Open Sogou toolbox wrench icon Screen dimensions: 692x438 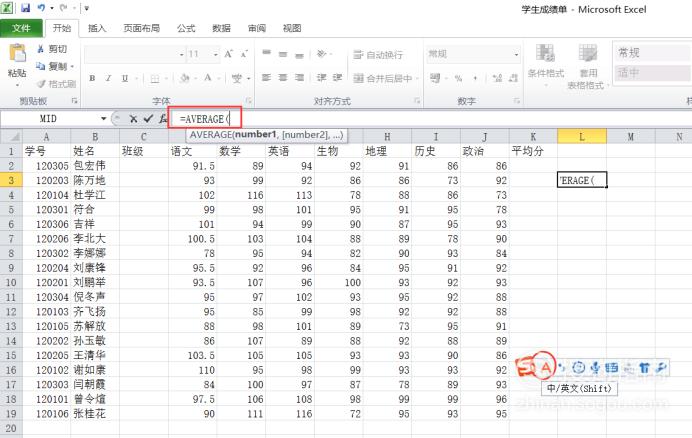(x=661, y=367)
